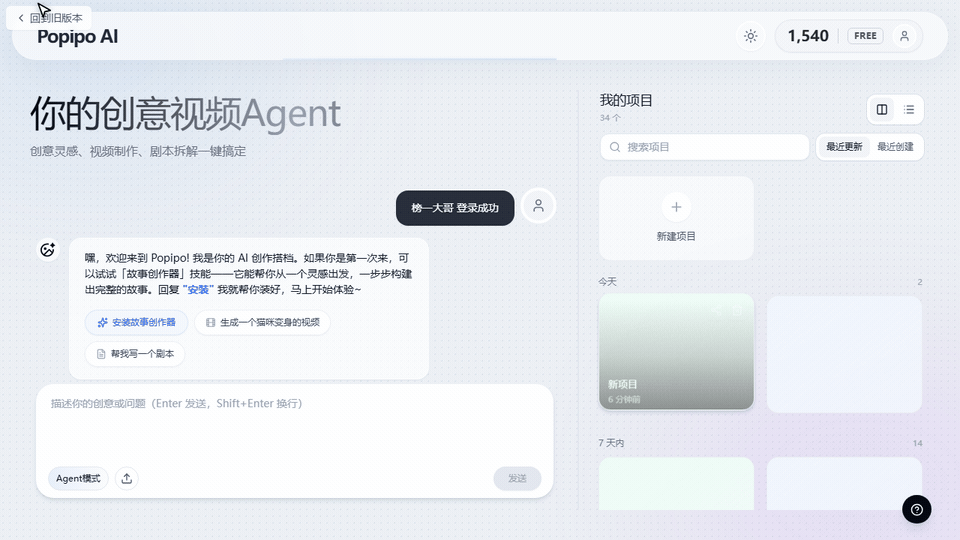
Task: Click the 榜一大哥 登录成功 message bubble
Action: click(455, 208)
